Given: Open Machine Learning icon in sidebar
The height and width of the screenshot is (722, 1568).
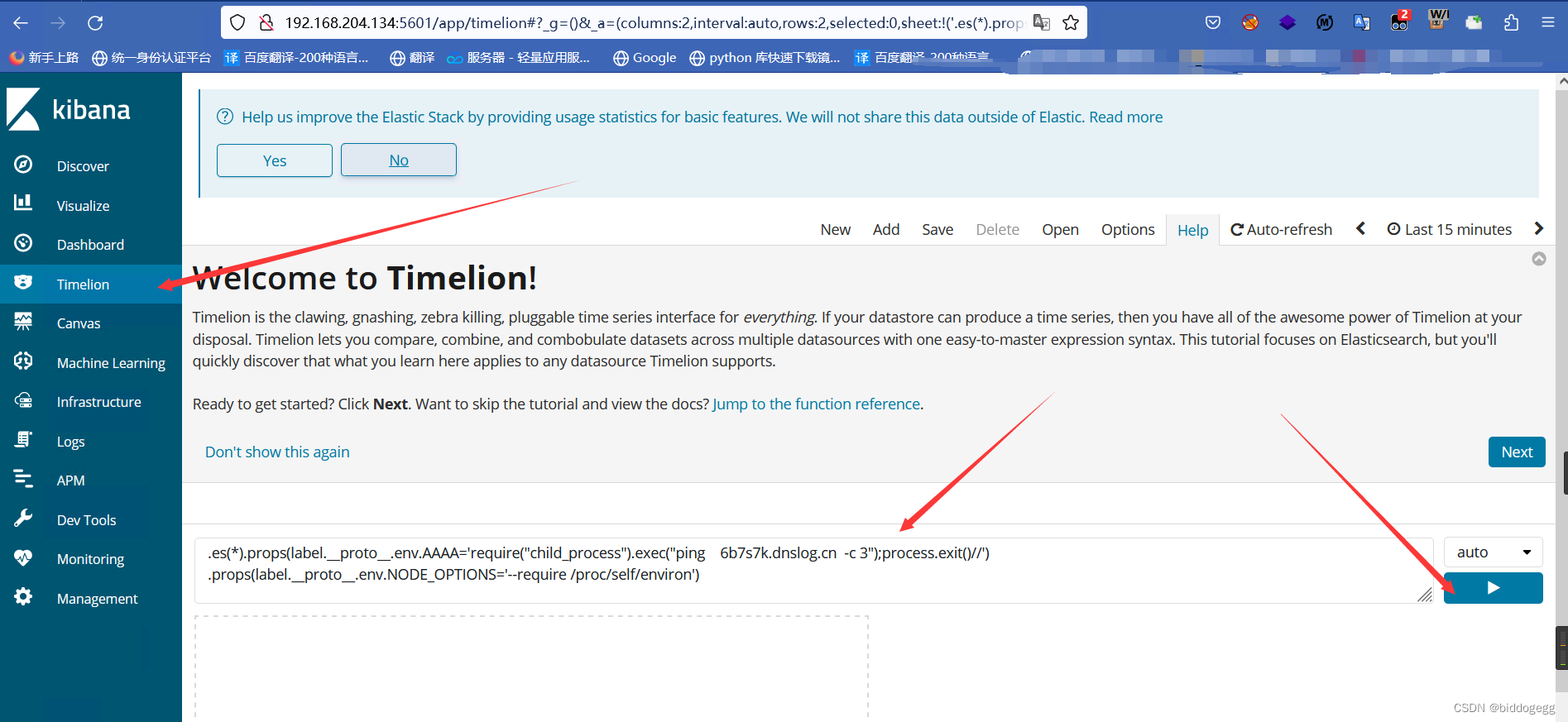Looking at the screenshot, I should point(23,361).
